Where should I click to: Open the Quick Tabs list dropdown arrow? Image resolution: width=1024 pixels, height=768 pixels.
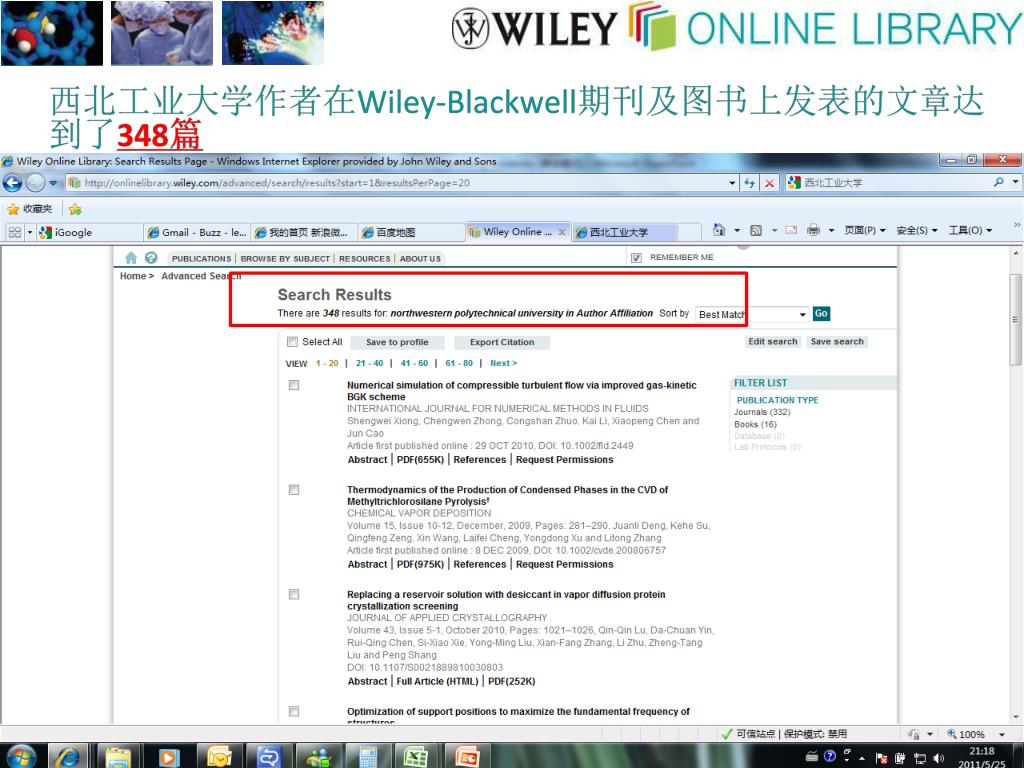[29, 232]
